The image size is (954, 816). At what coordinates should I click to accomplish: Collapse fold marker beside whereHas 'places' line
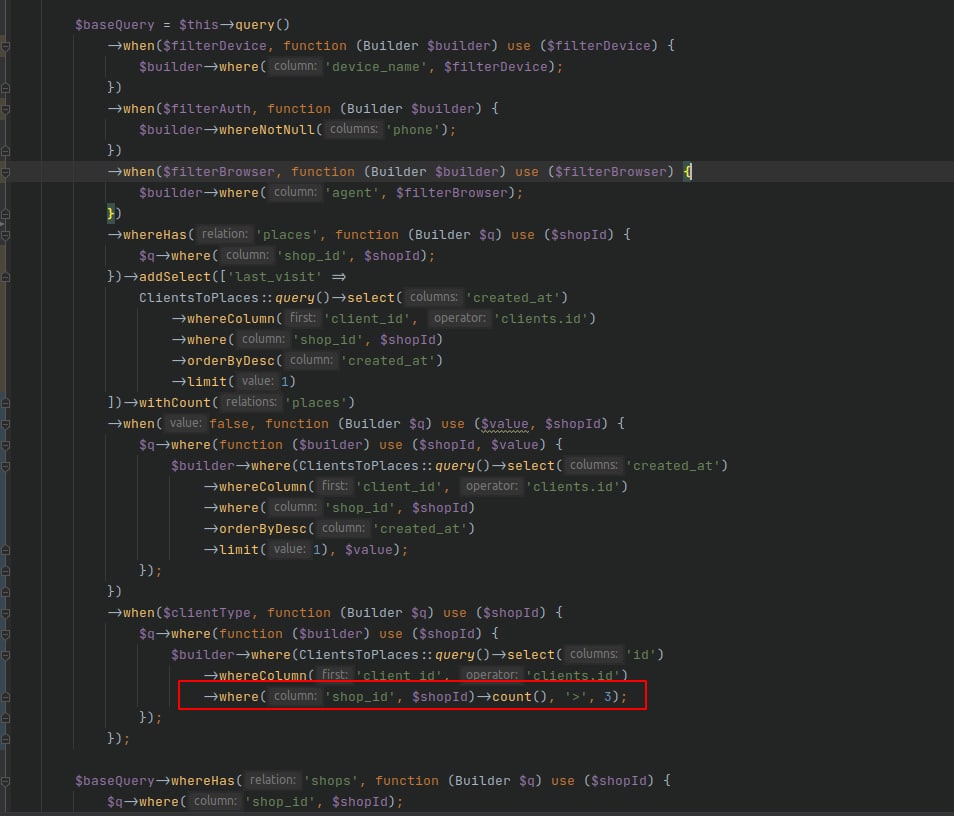point(5,235)
